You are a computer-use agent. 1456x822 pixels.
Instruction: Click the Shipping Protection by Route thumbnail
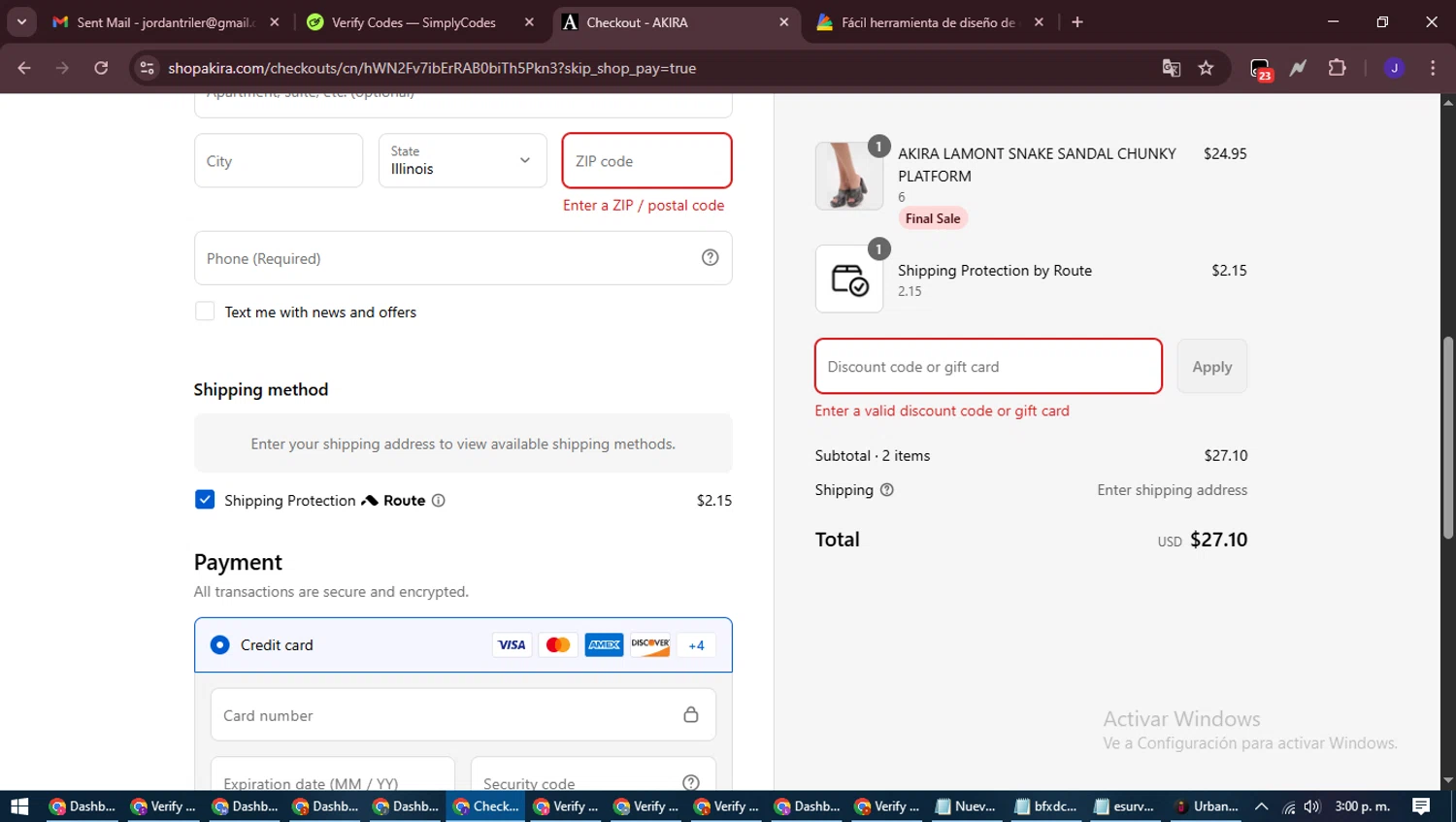849,279
